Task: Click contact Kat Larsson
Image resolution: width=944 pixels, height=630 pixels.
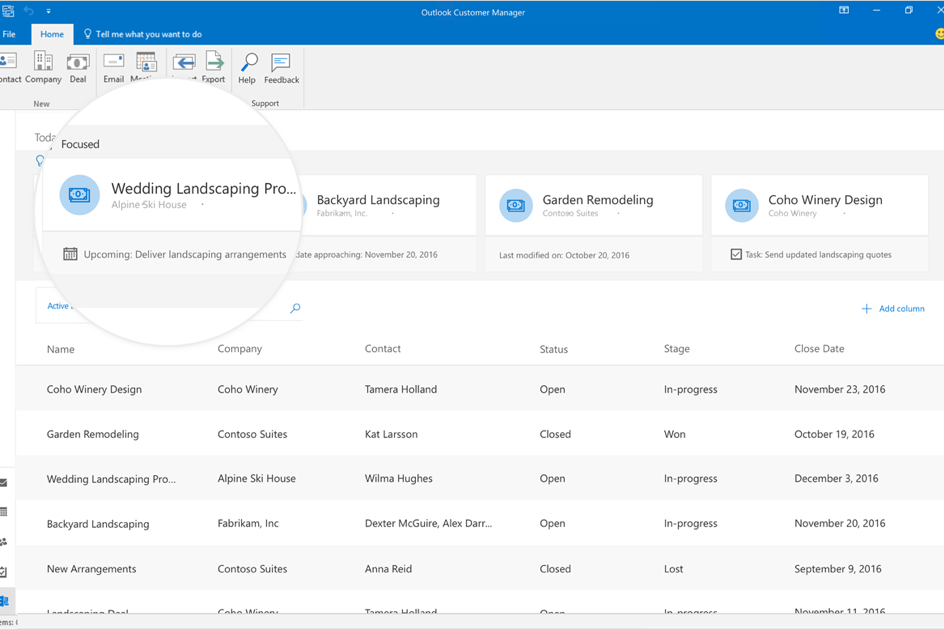Action: click(x=391, y=434)
